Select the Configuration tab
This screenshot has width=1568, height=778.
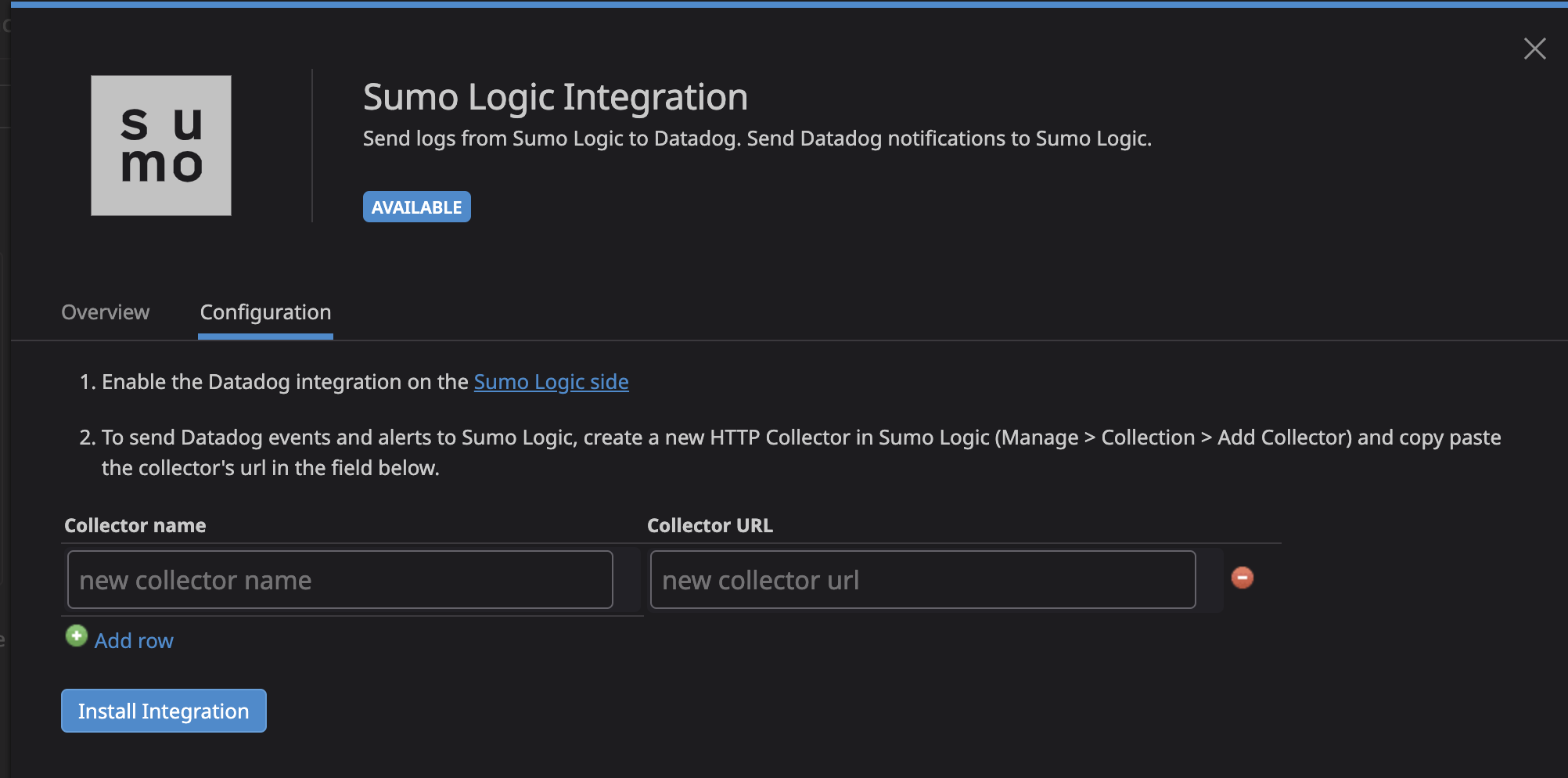(265, 312)
